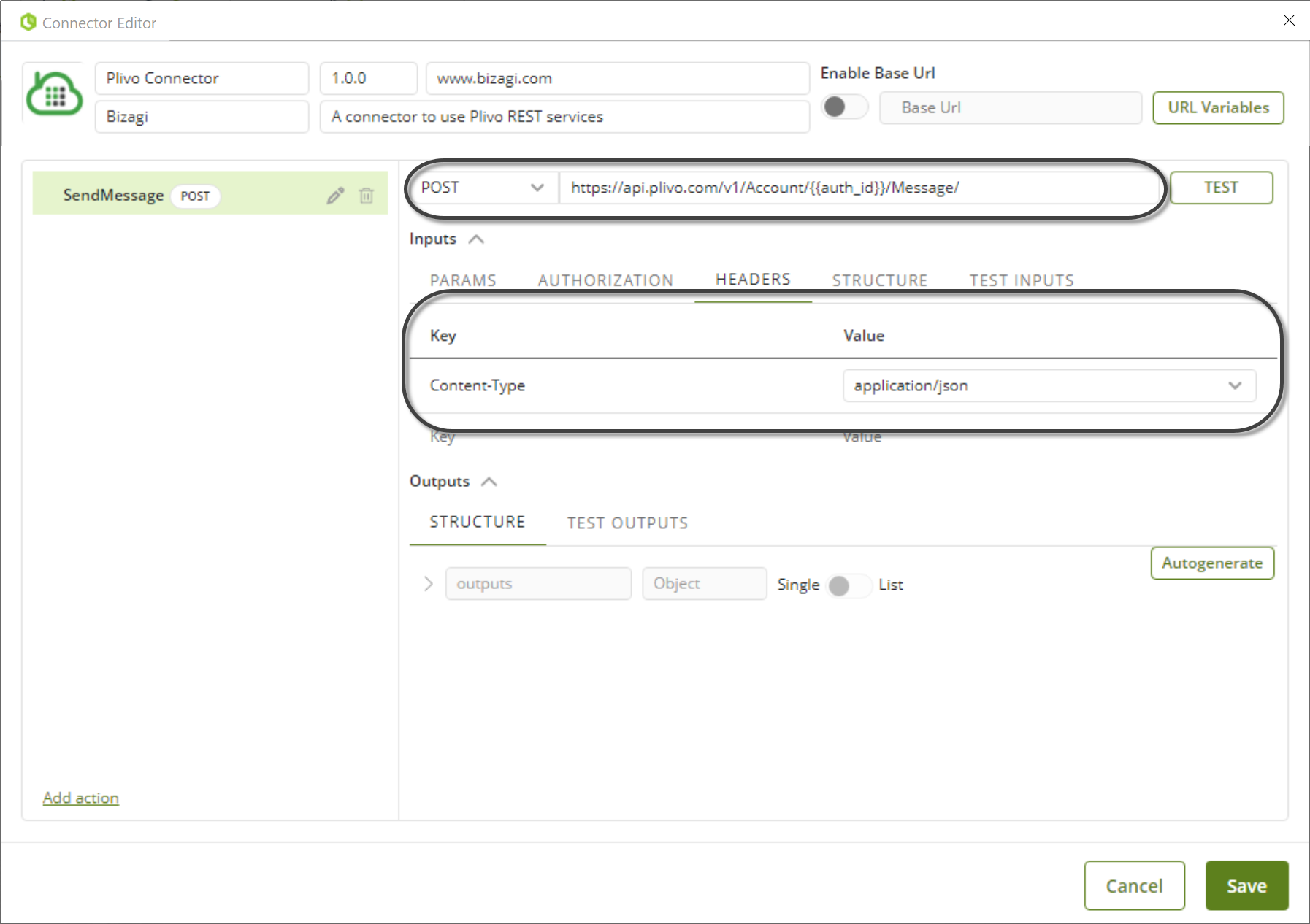Click the Bizagi author field
The width and height of the screenshot is (1310, 924).
pyautogui.click(x=202, y=117)
